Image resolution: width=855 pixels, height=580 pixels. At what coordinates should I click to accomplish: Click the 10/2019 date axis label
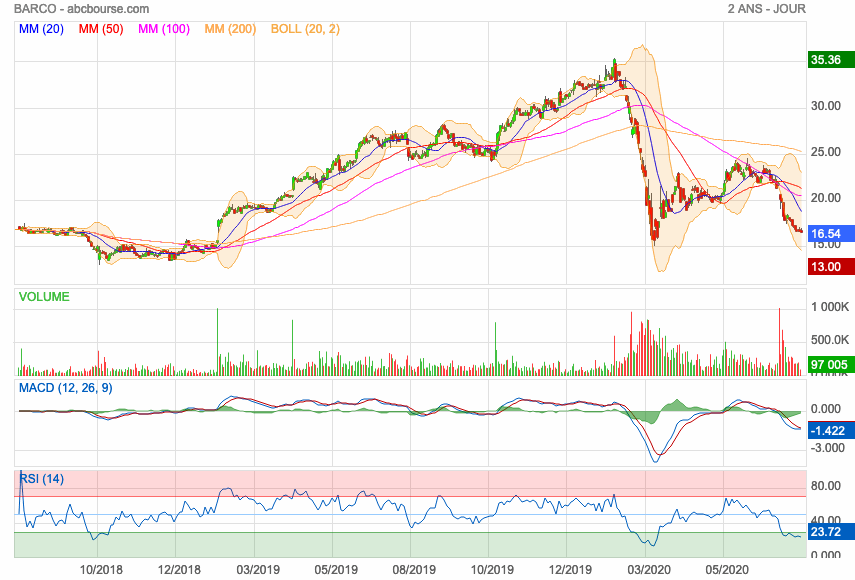492,570
